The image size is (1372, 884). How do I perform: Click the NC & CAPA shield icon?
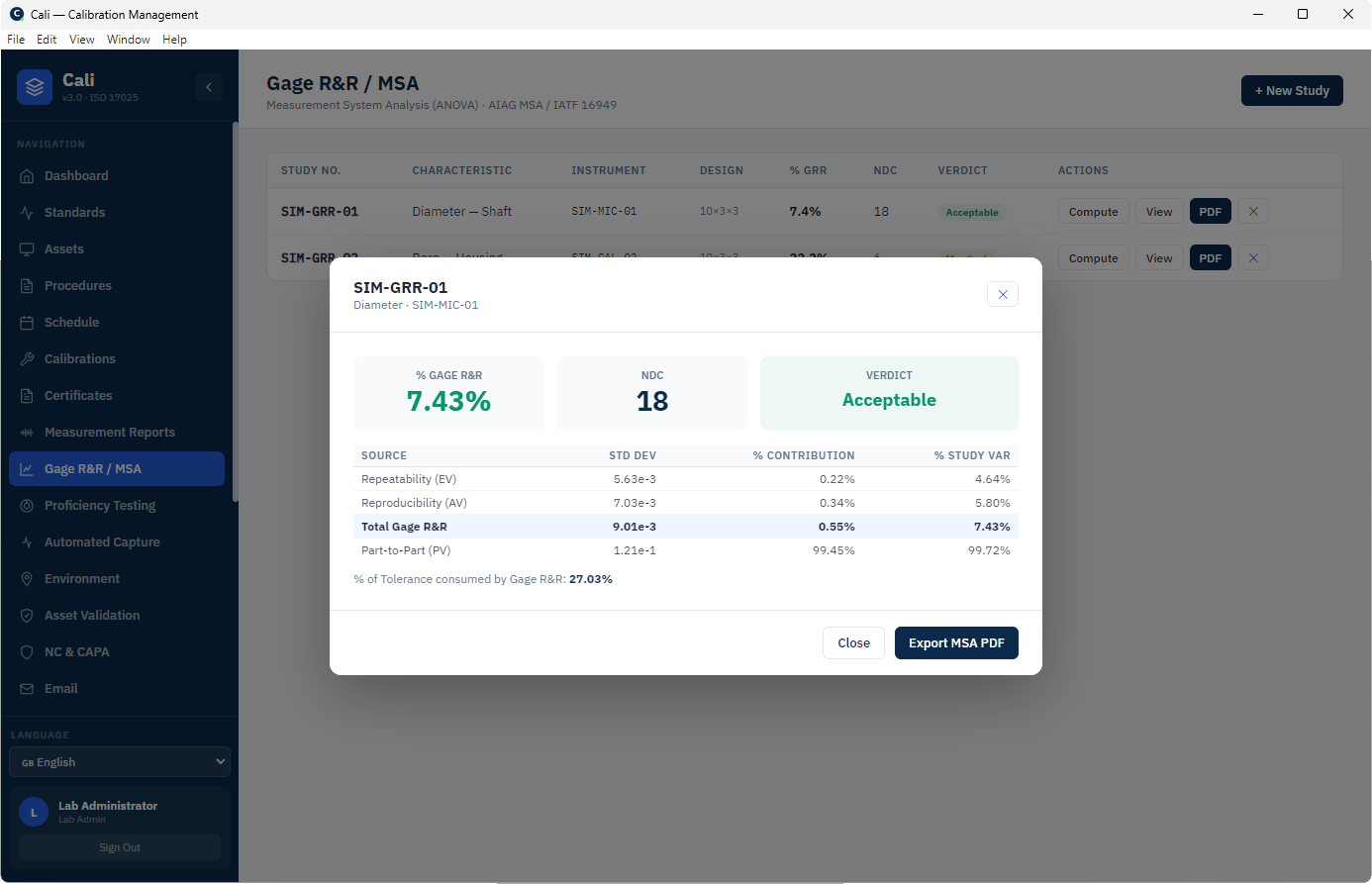pos(27,652)
